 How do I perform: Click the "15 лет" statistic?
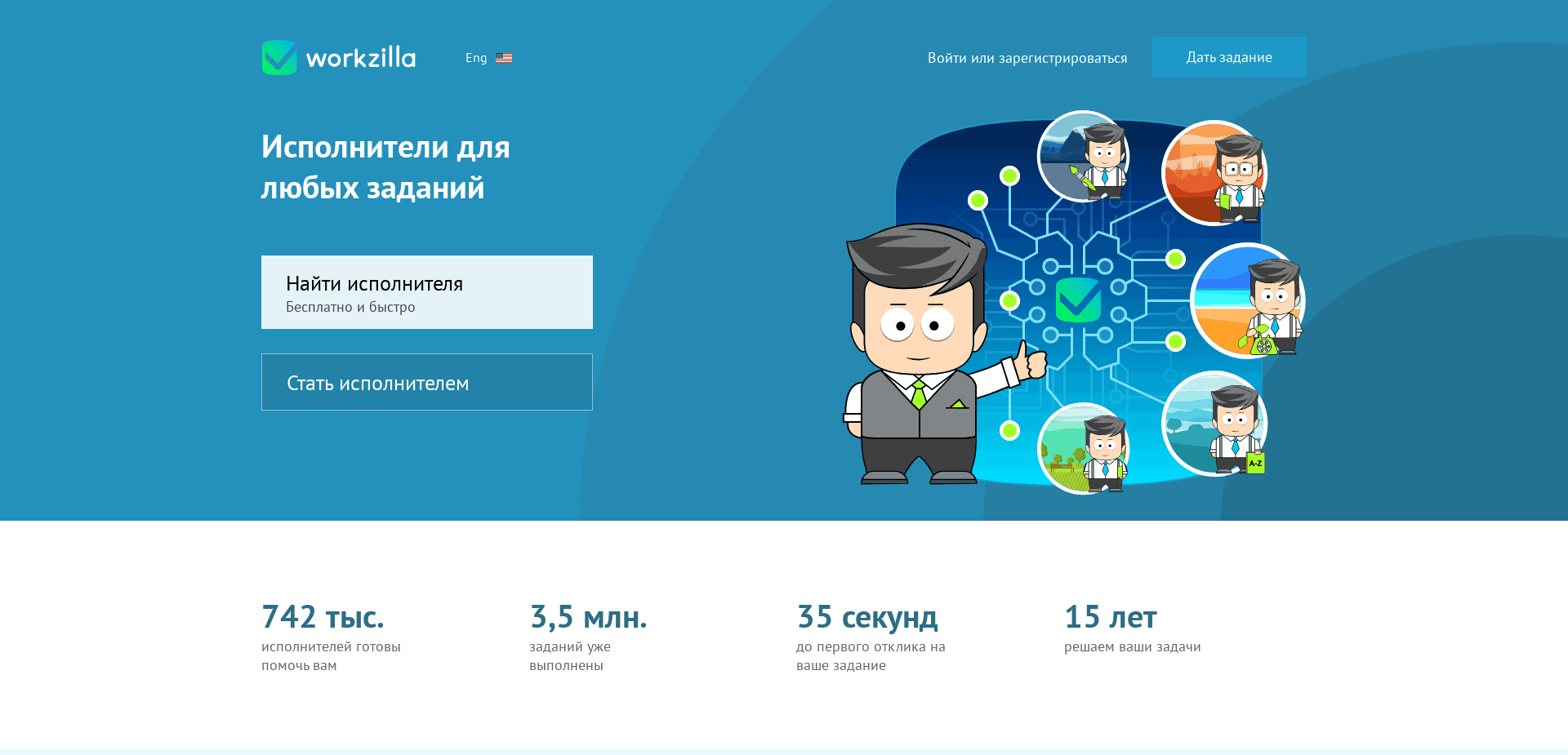(x=1110, y=617)
